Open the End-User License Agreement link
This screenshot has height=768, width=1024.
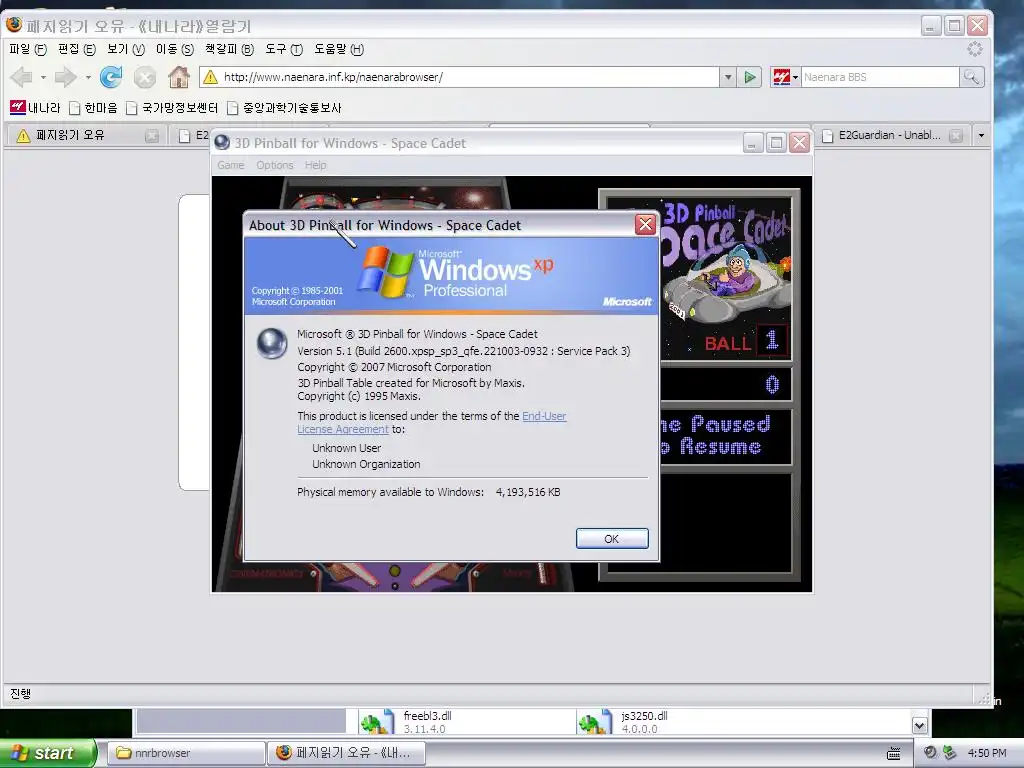tap(432, 423)
